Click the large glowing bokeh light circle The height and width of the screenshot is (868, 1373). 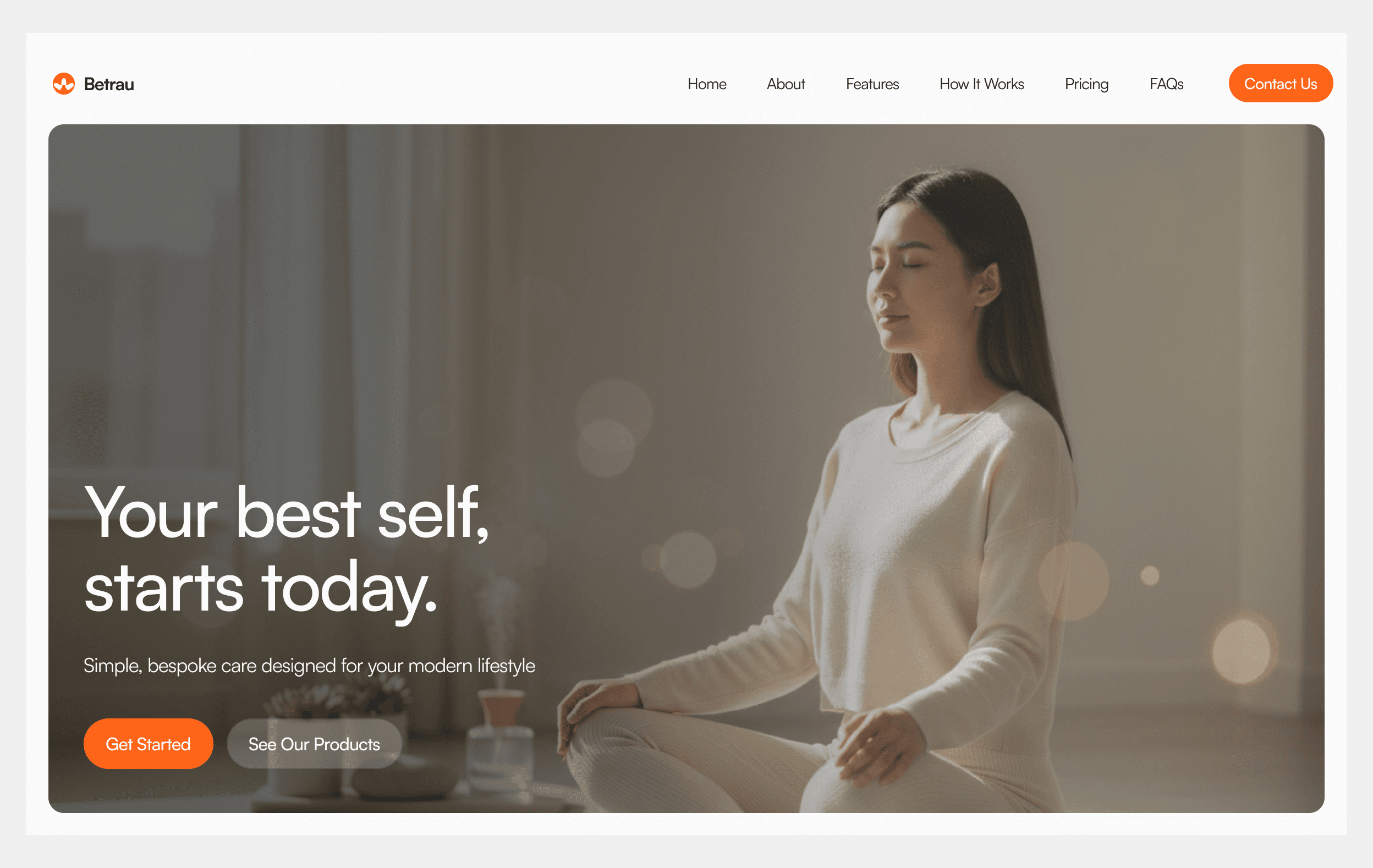click(x=1242, y=651)
